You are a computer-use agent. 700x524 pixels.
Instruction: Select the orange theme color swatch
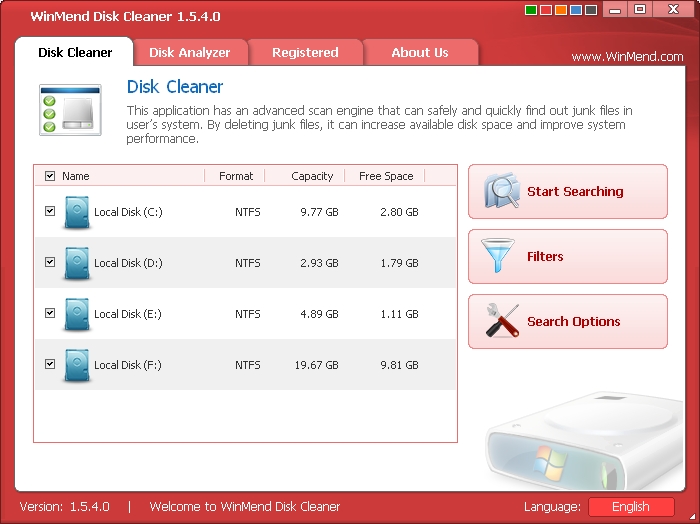pos(561,10)
